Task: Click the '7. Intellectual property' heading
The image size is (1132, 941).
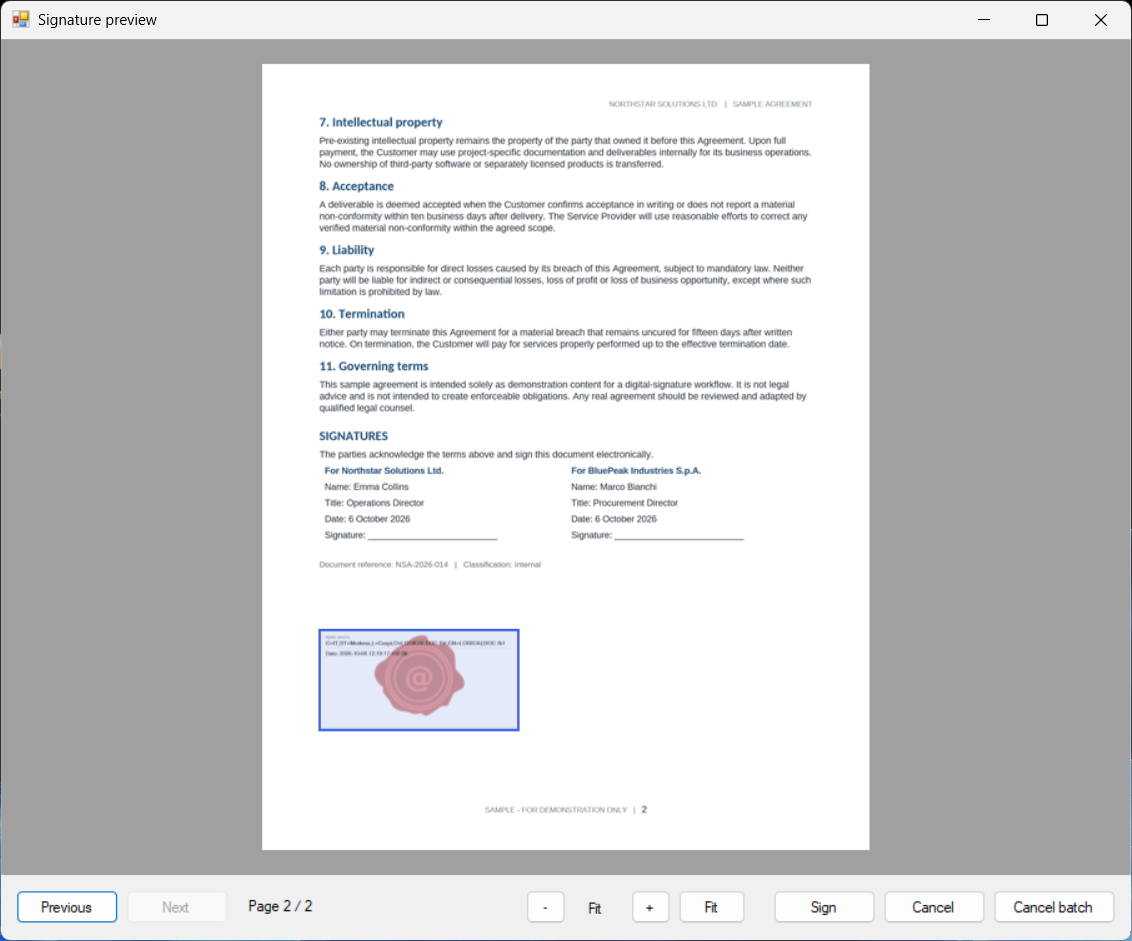Action: point(380,122)
